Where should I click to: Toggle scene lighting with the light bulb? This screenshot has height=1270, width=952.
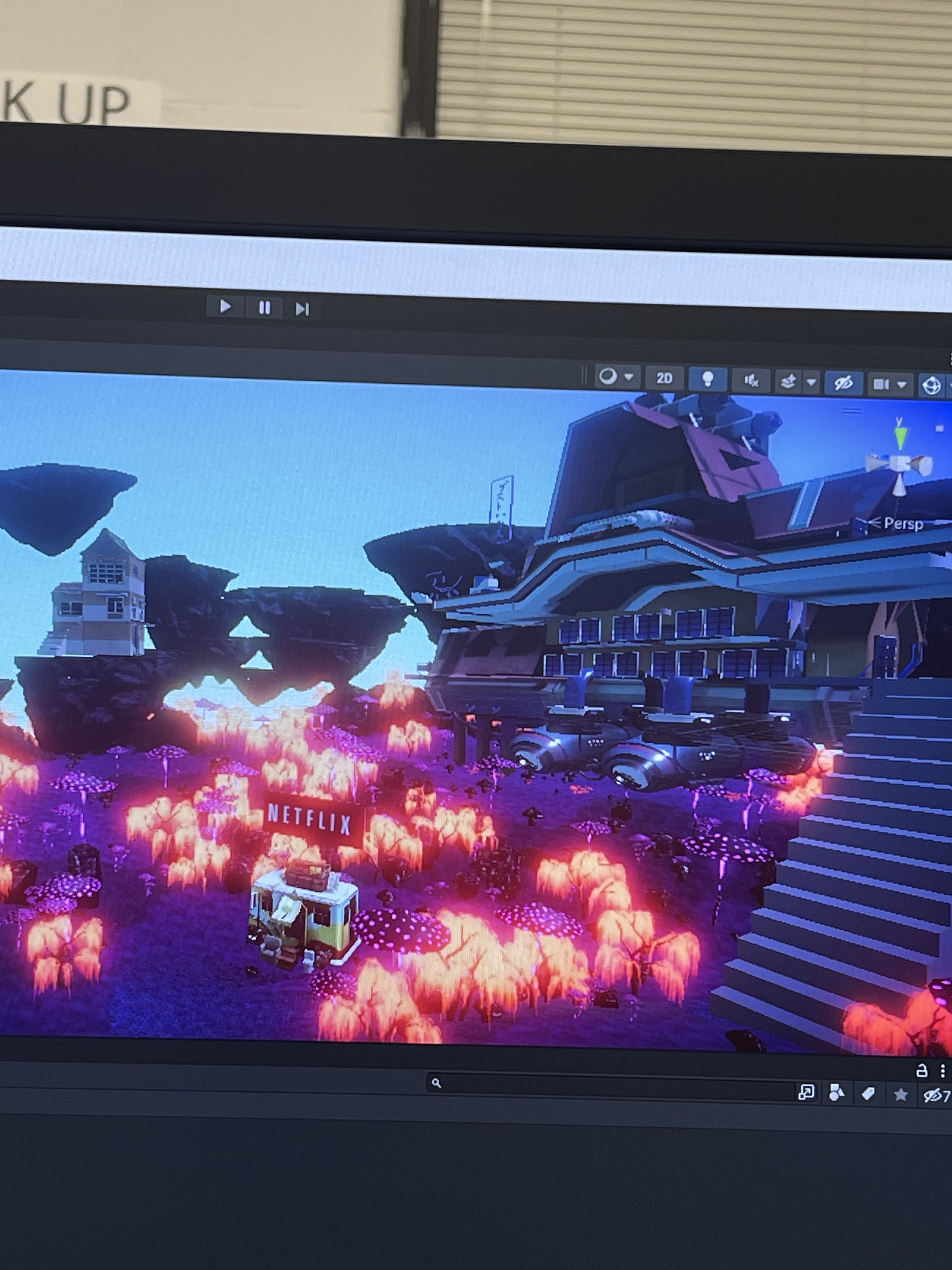pyautogui.click(x=708, y=380)
